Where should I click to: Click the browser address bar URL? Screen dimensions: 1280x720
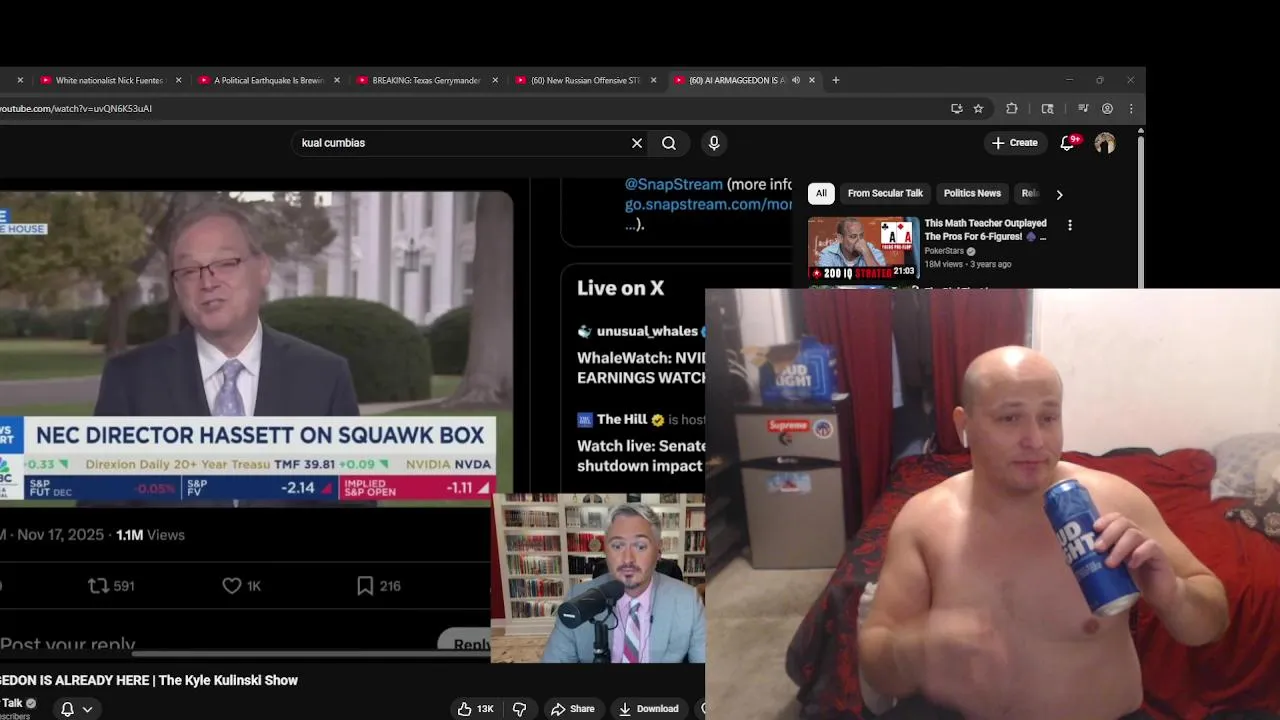click(76, 108)
